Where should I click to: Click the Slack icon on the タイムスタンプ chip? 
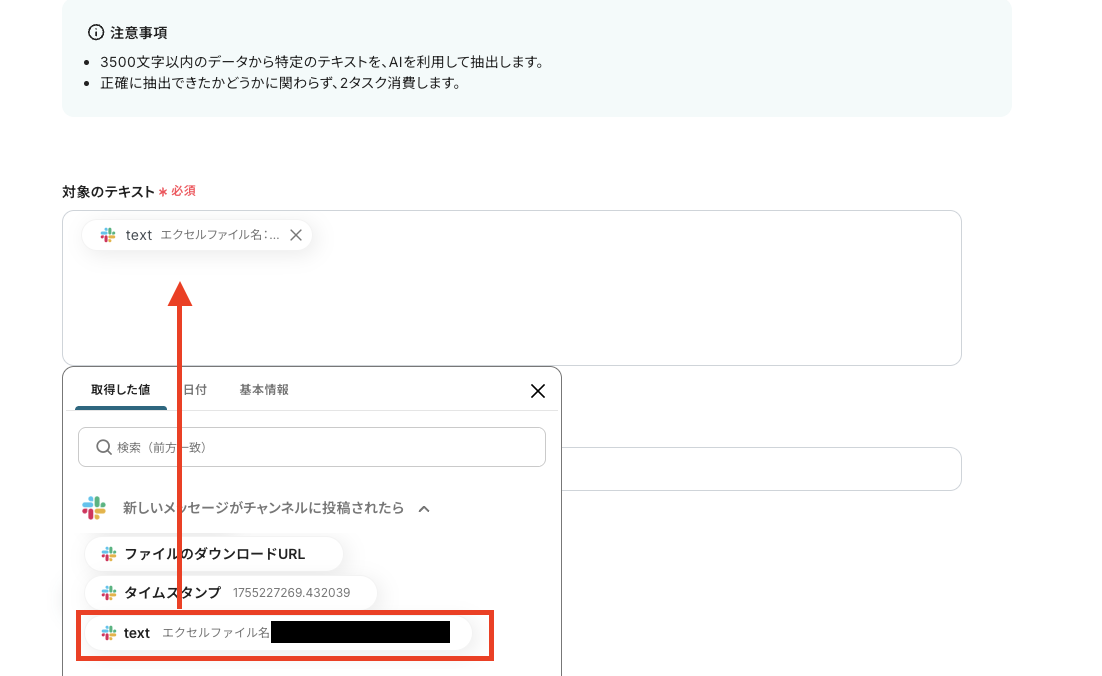(107, 592)
